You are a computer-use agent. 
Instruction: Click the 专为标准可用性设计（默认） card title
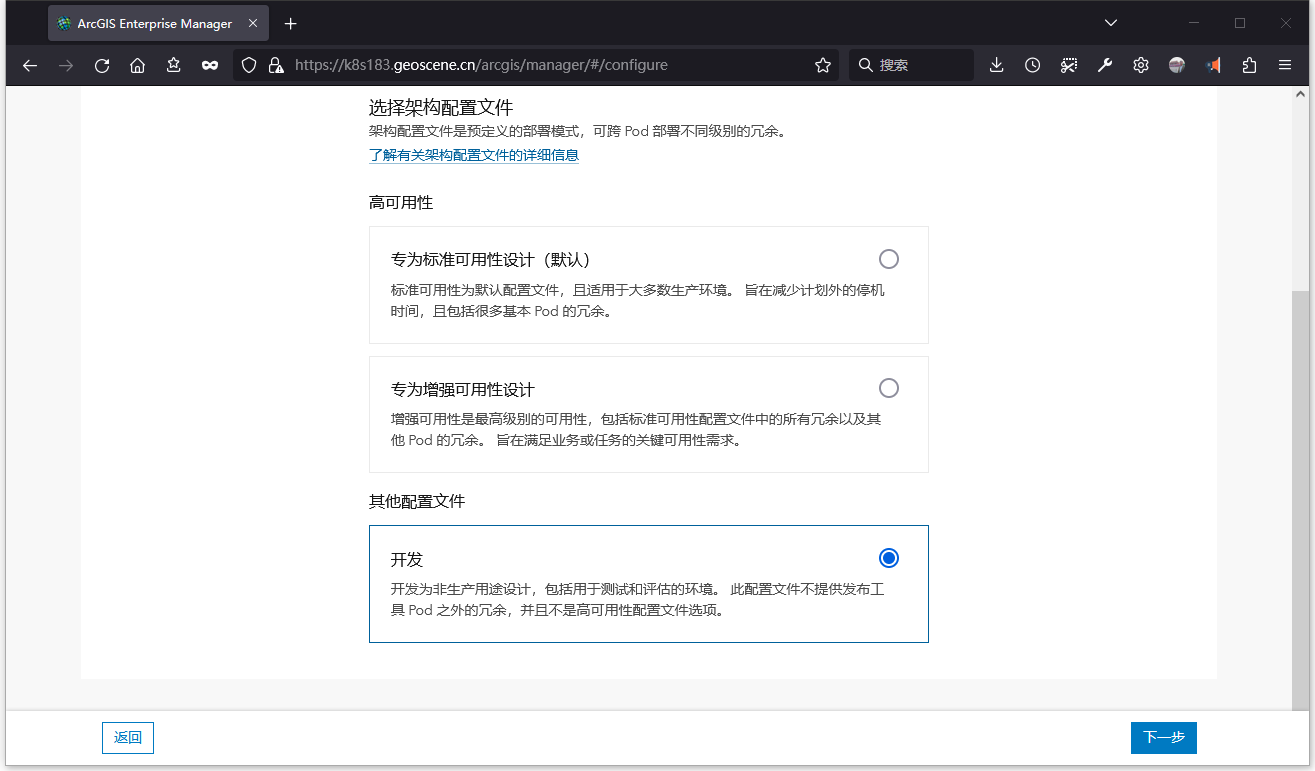click(491, 260)
